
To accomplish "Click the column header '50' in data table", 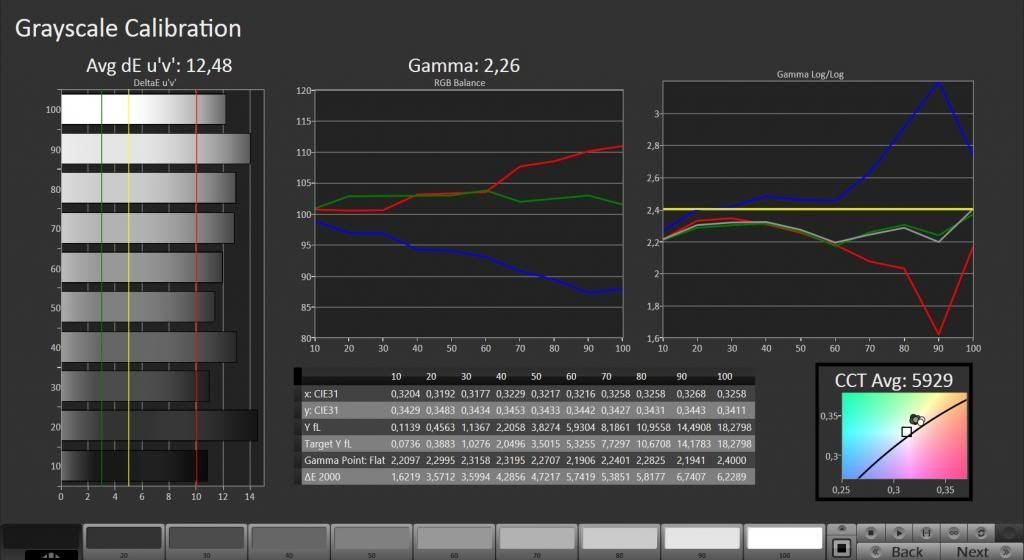I will (x=536, y=377).
